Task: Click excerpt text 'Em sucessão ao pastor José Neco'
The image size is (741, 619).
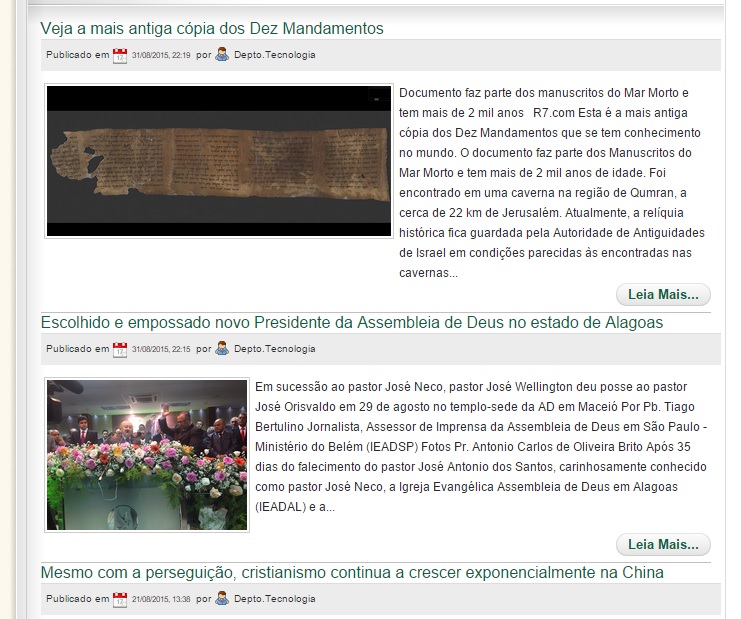Action: [349, 387]
